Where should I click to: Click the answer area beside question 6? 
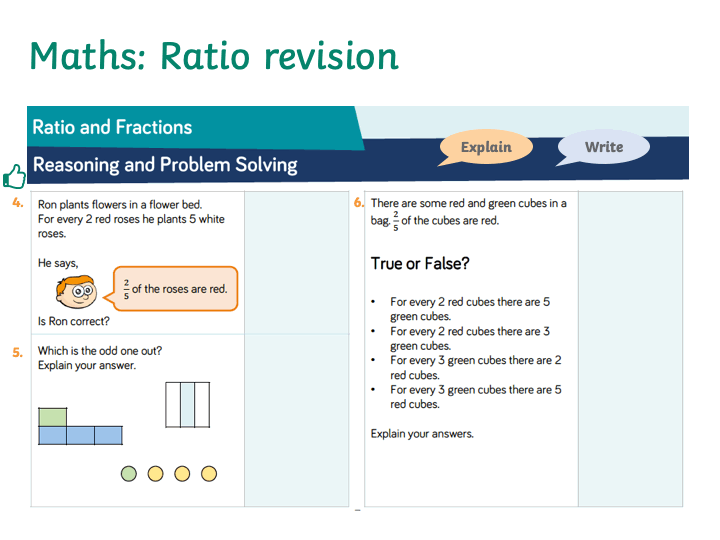630,349
